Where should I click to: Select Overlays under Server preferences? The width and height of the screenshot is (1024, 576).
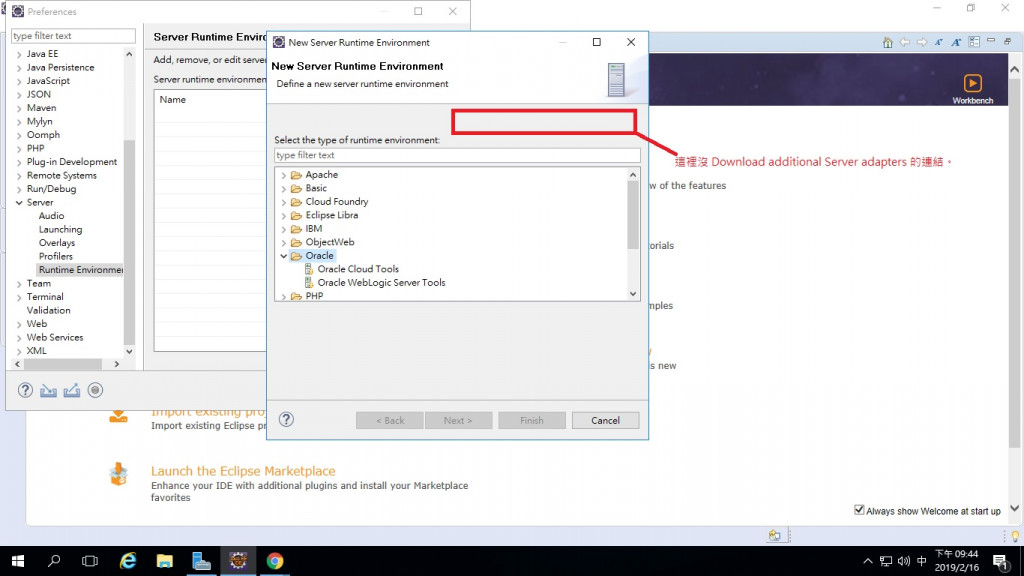pyautogui.click(x=57, y=242)
